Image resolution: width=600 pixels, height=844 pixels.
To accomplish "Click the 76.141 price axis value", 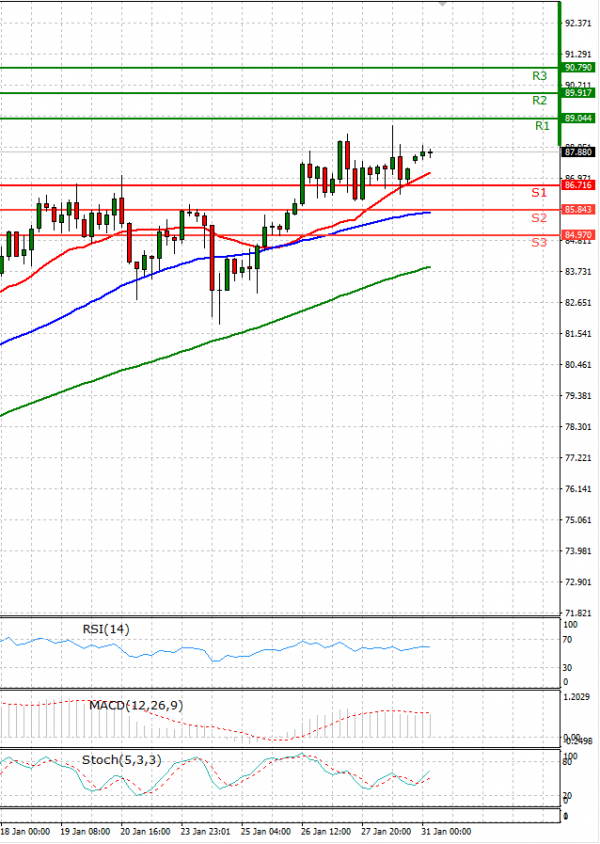I will 578,489.
